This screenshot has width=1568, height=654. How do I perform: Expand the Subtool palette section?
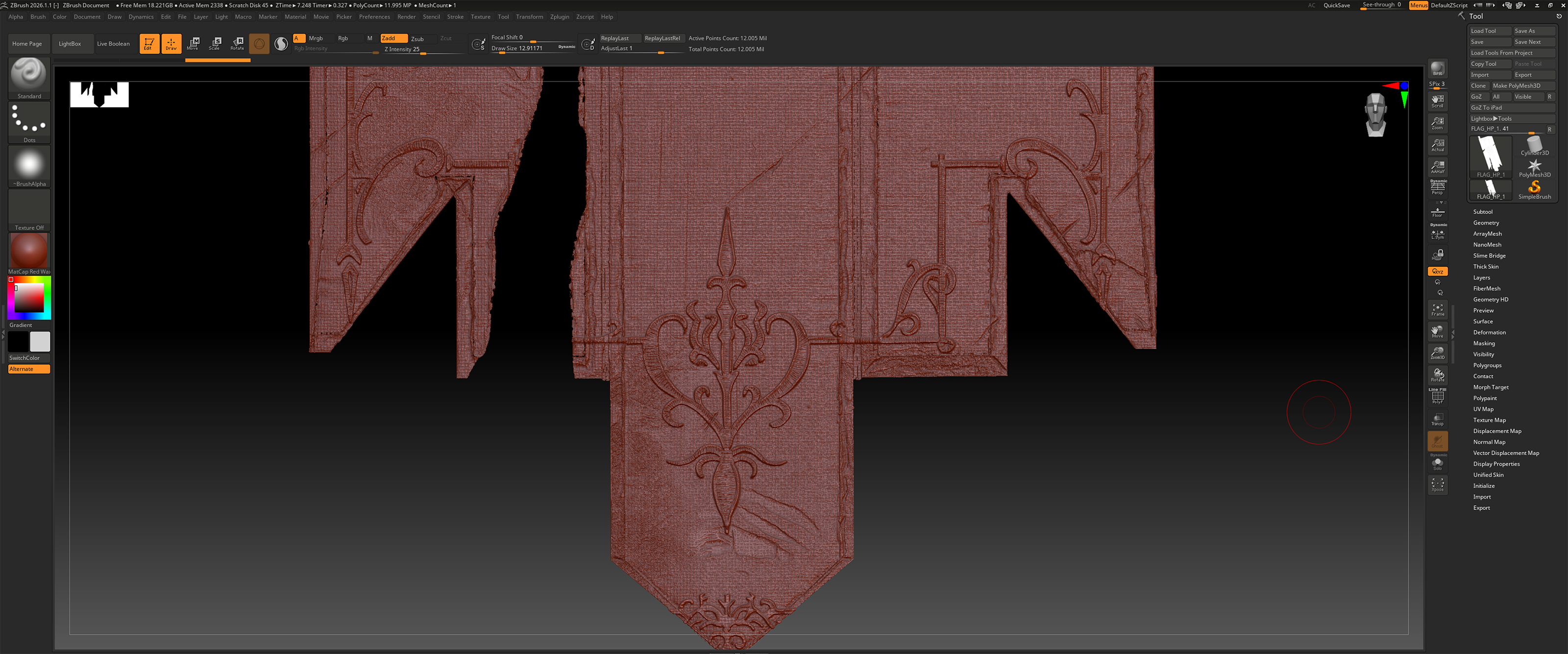point(1482,212)
